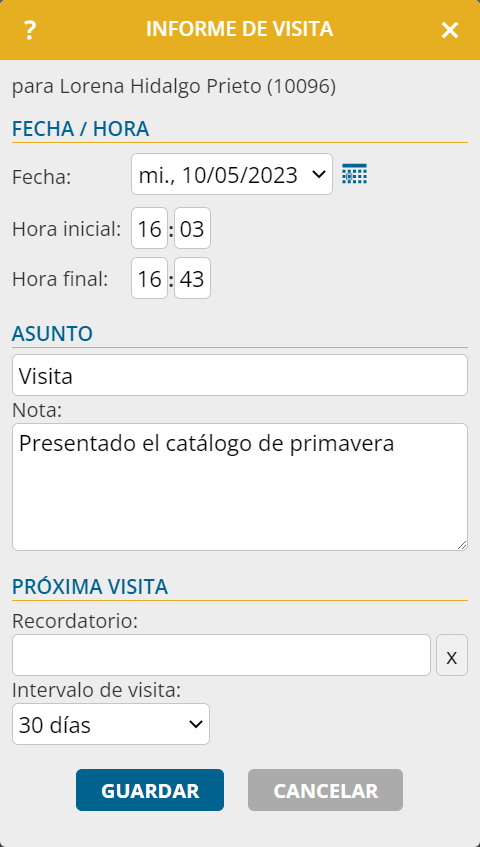
Task: Open the calendar date picker icon
Action: coord(355,174)
